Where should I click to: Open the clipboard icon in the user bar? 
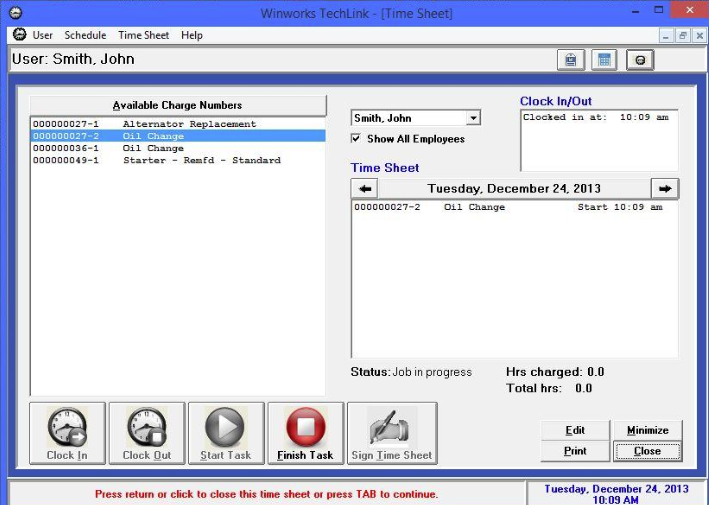tap(571, 60)
